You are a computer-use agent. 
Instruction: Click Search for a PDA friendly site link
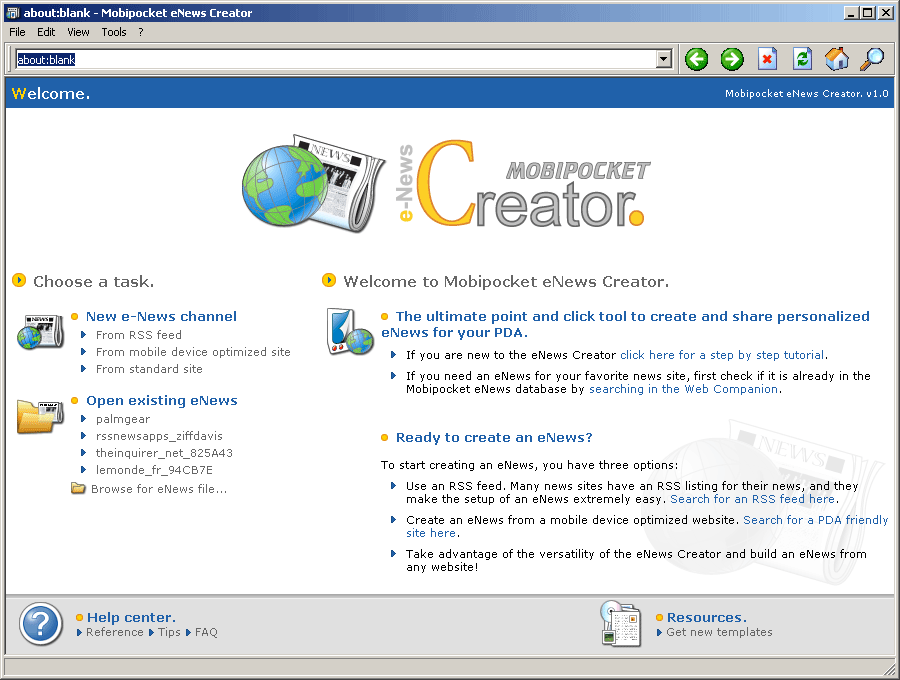pos(816,520)
